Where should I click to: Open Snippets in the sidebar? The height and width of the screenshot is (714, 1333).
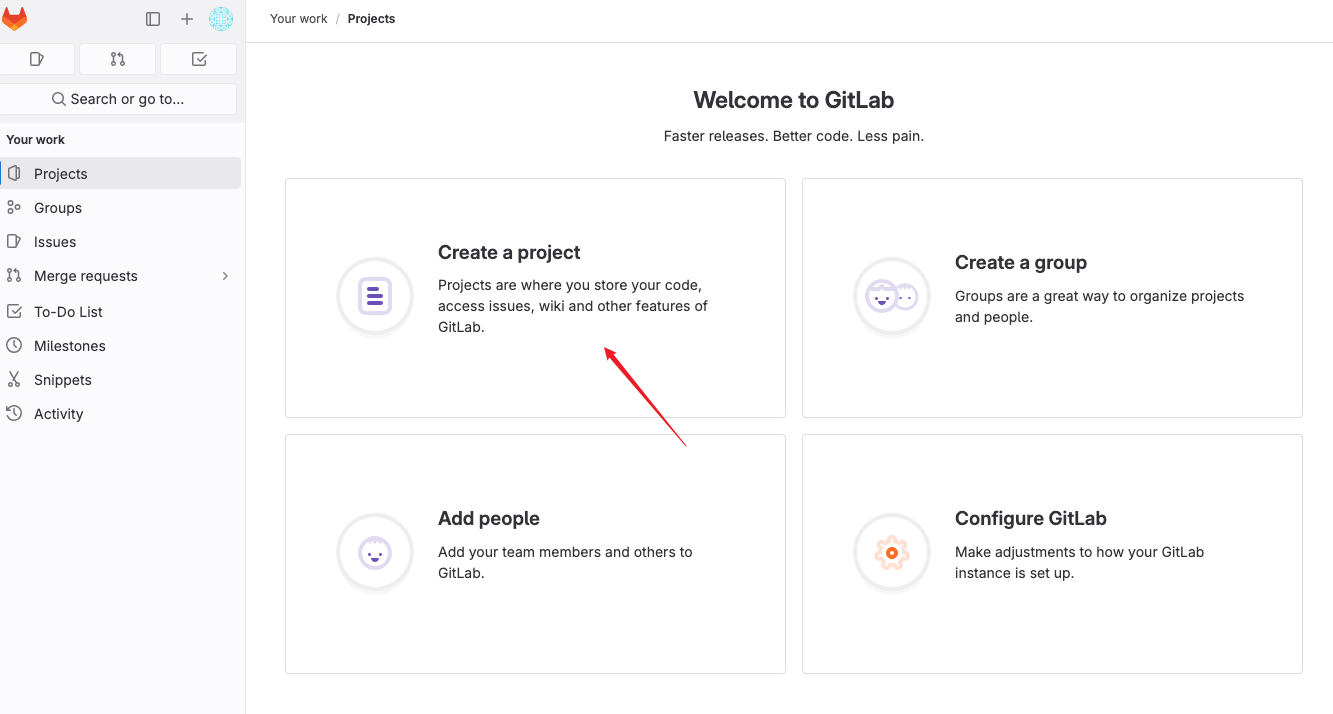tap(120, 380)
